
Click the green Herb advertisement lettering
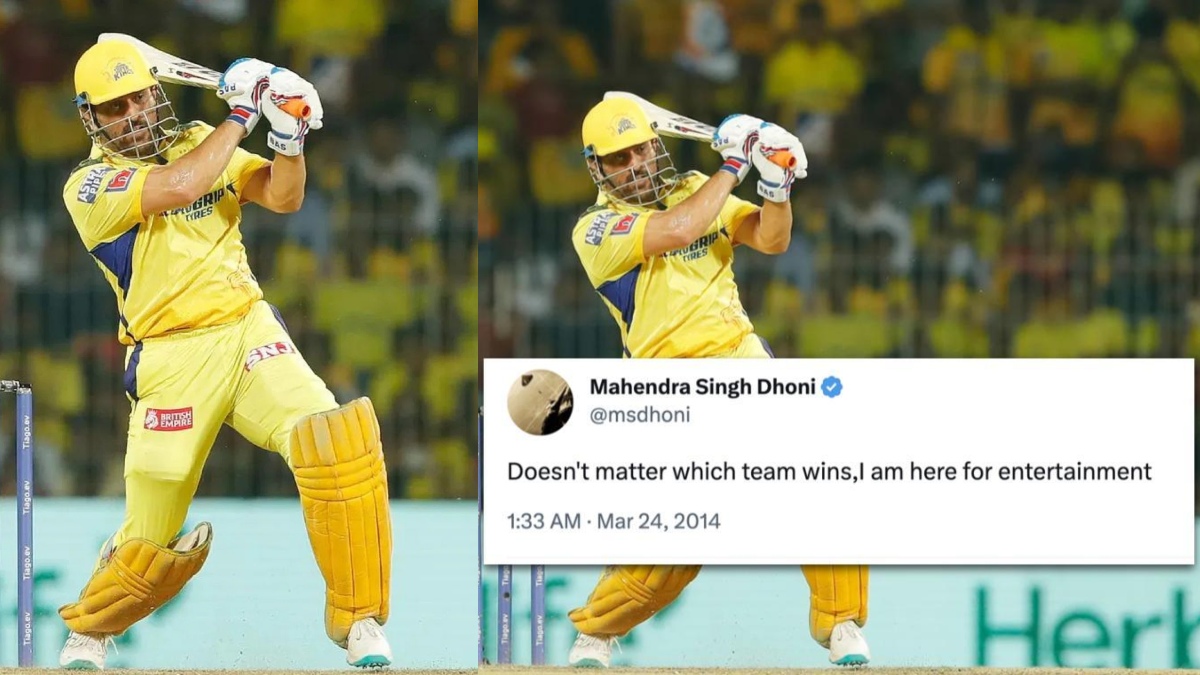(x=1087, y=626)
